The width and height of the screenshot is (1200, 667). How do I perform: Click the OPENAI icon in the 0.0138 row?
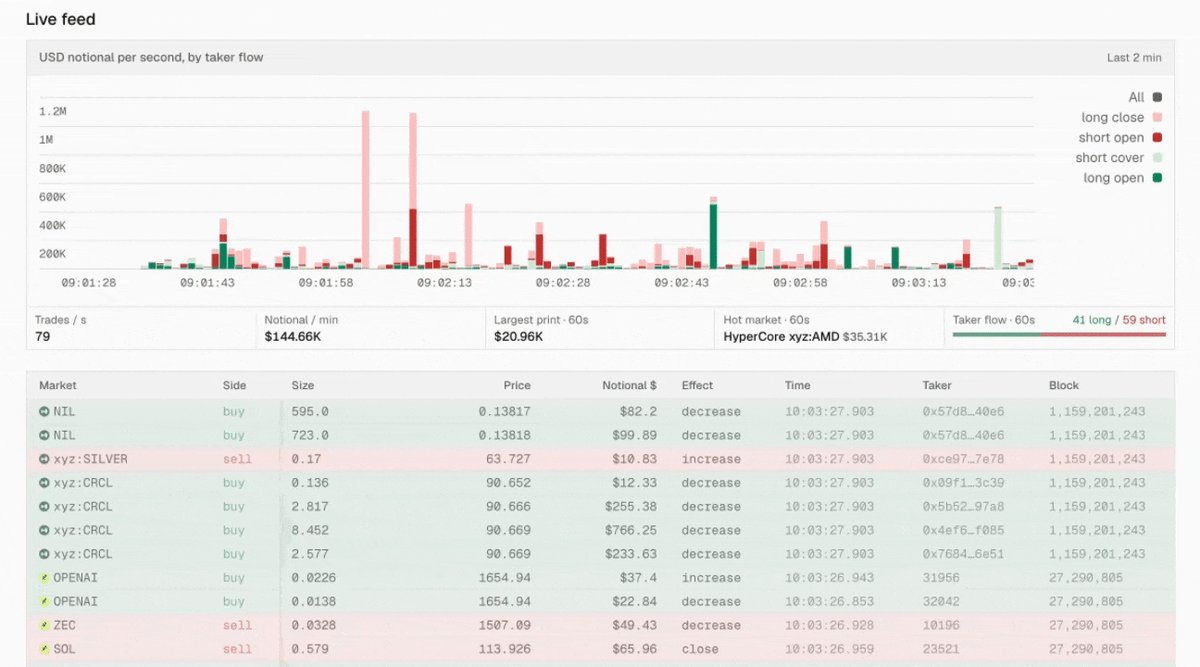[44, 602]
